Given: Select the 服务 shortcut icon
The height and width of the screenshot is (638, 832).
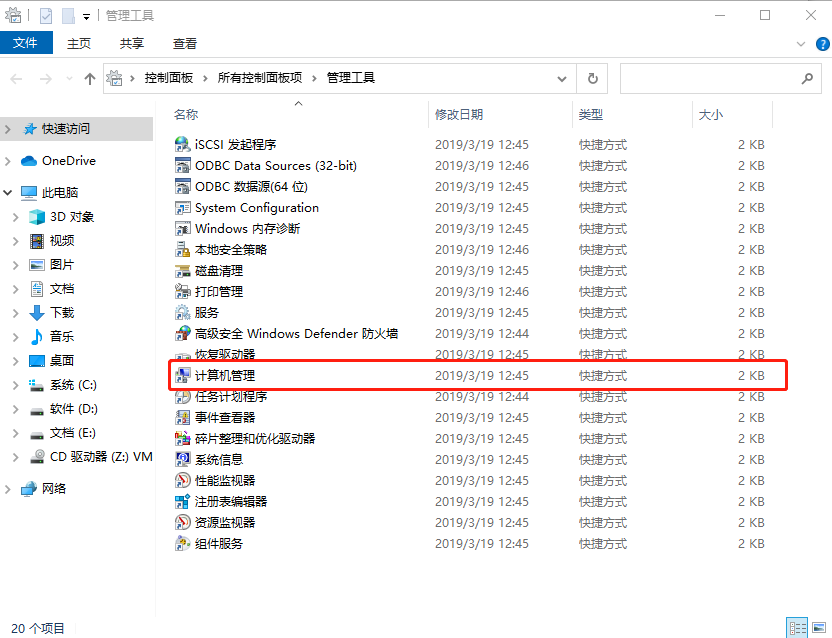Looking at the screenshot, I should click(x=183, y=312).
